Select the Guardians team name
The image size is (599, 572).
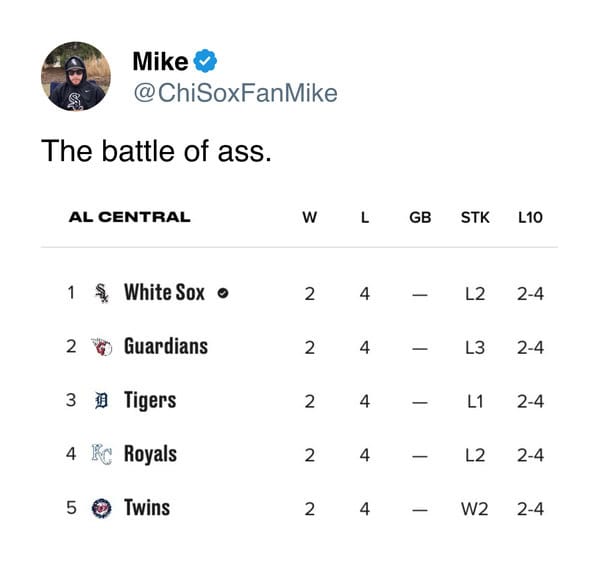(166, 346)
